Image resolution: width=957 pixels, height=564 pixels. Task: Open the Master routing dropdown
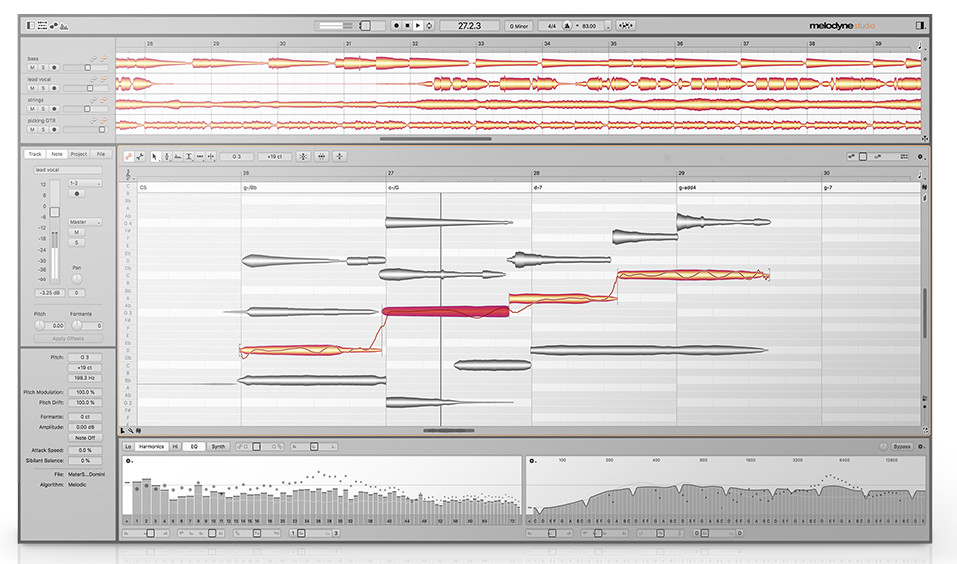85,222
